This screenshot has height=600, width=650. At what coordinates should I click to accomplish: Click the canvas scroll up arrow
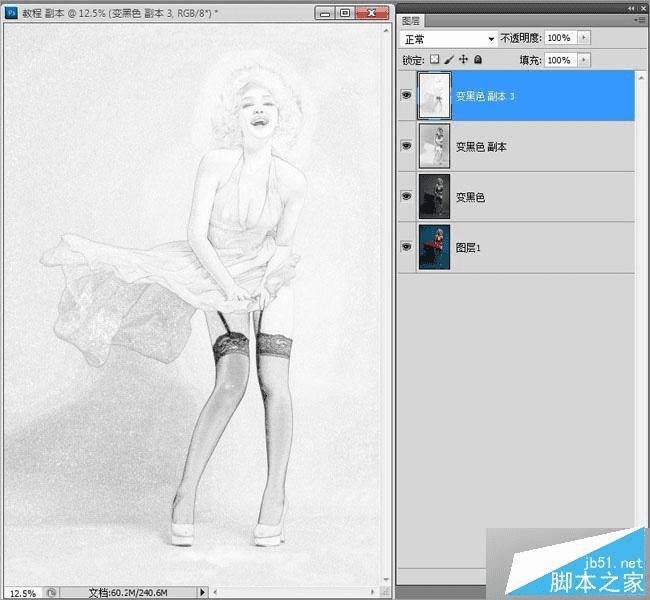(386, 30)
